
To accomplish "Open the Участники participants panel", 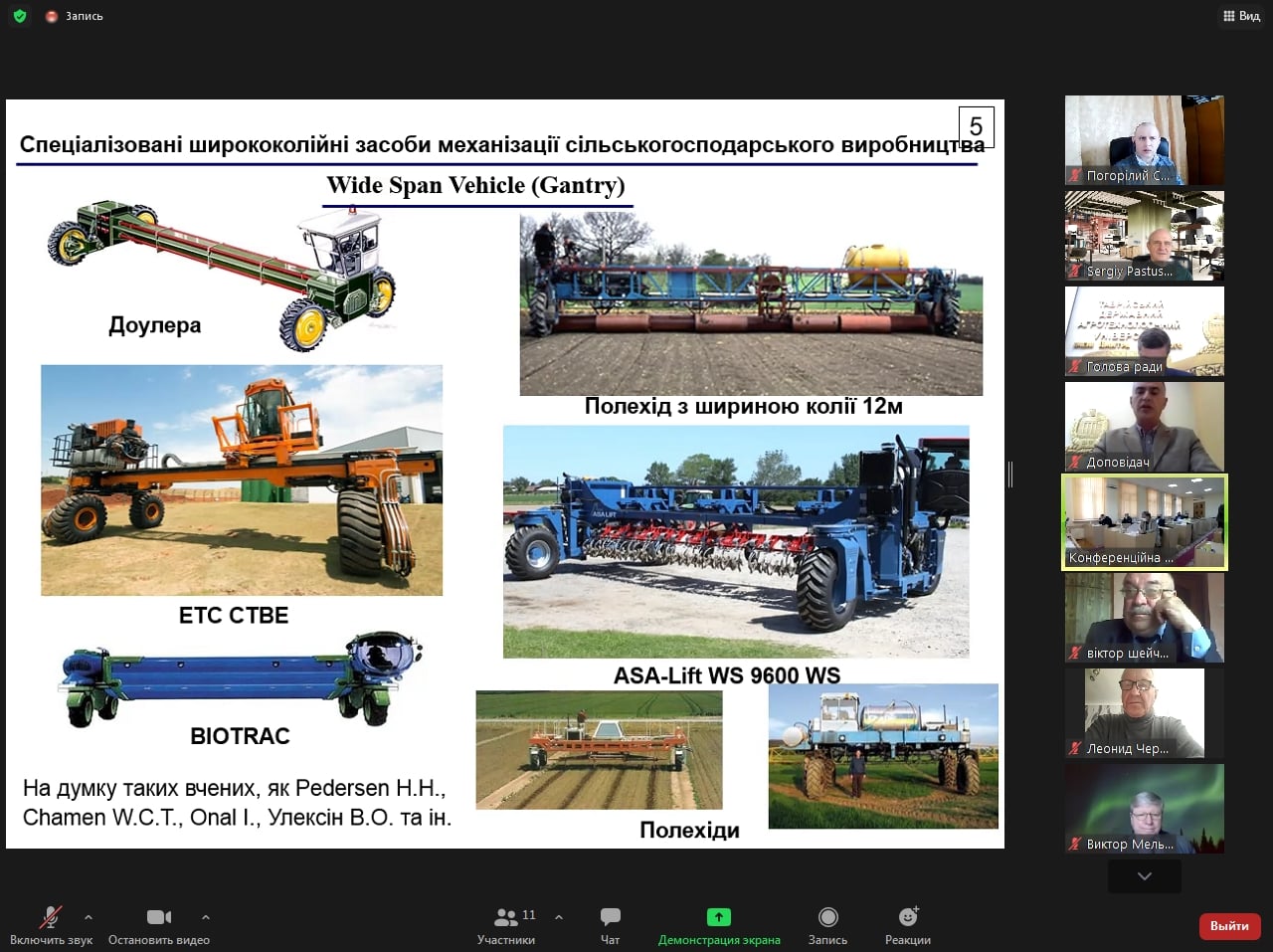I will click(506, 925).
